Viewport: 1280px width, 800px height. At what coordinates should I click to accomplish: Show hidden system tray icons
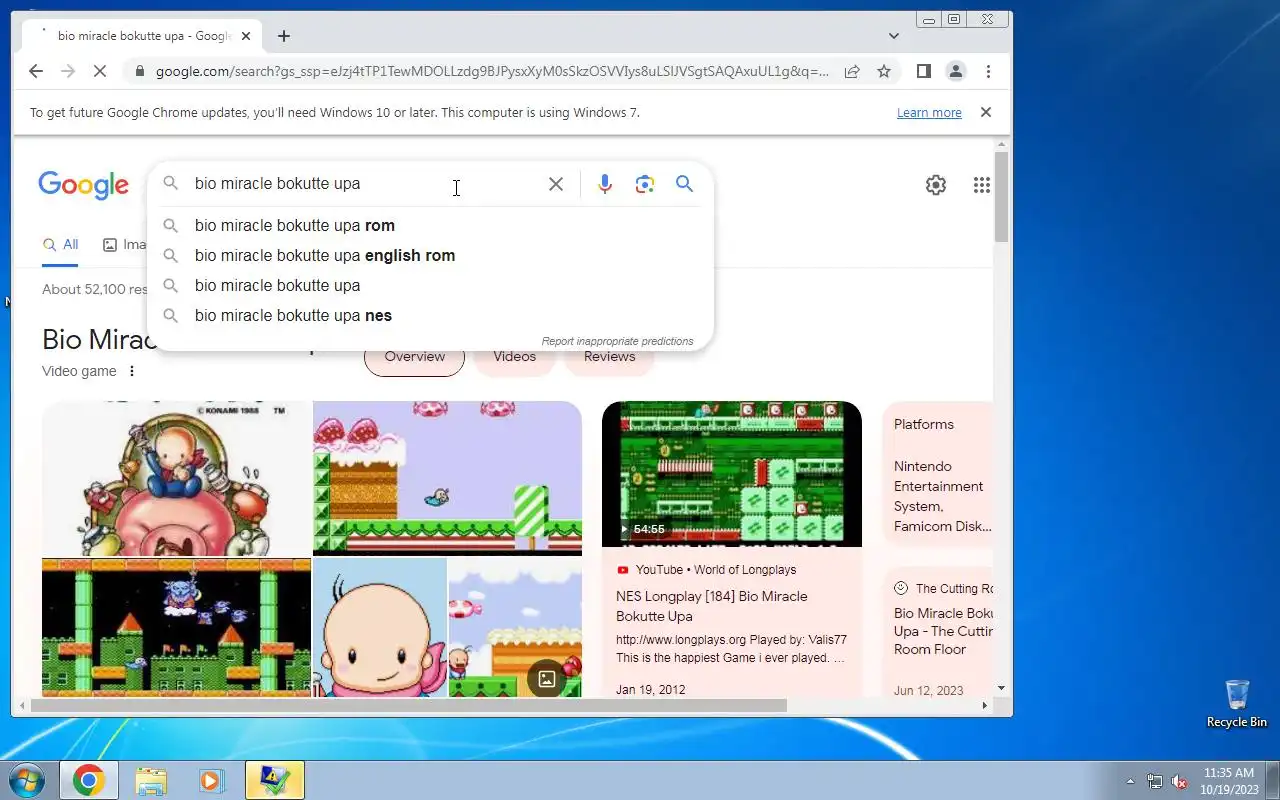pos(1131,781)
